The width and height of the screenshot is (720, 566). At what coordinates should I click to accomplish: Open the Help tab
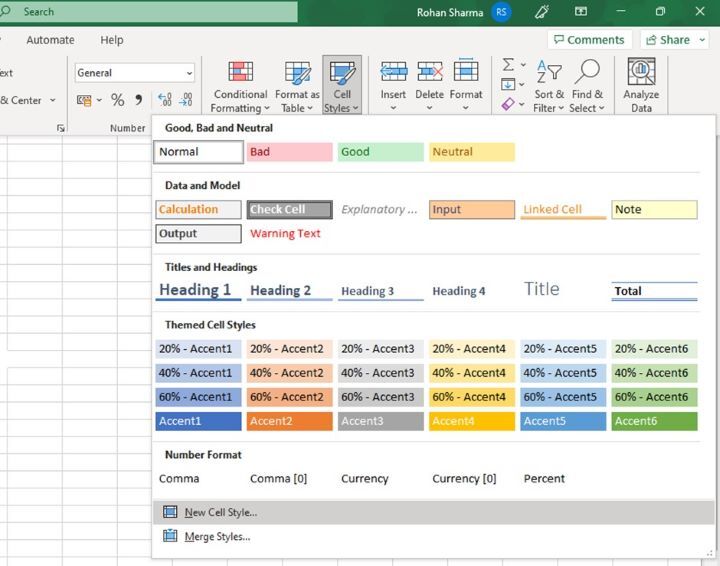[112, 40]
